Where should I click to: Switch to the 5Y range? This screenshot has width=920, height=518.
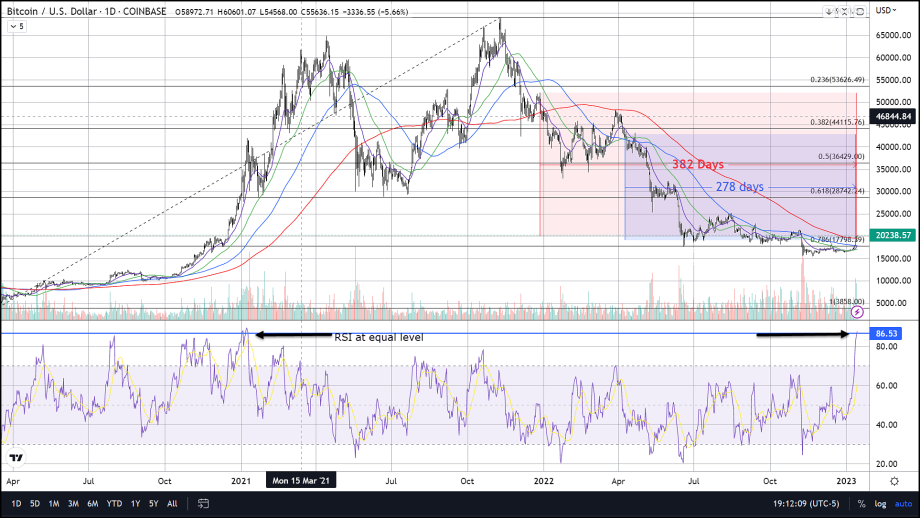click(151, 503)
